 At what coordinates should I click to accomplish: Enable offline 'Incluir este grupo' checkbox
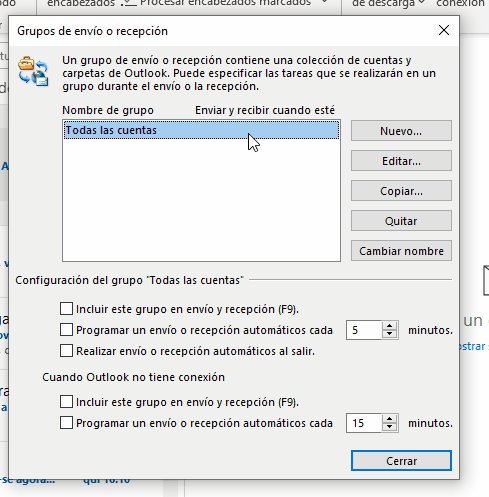tap(66, 402)
